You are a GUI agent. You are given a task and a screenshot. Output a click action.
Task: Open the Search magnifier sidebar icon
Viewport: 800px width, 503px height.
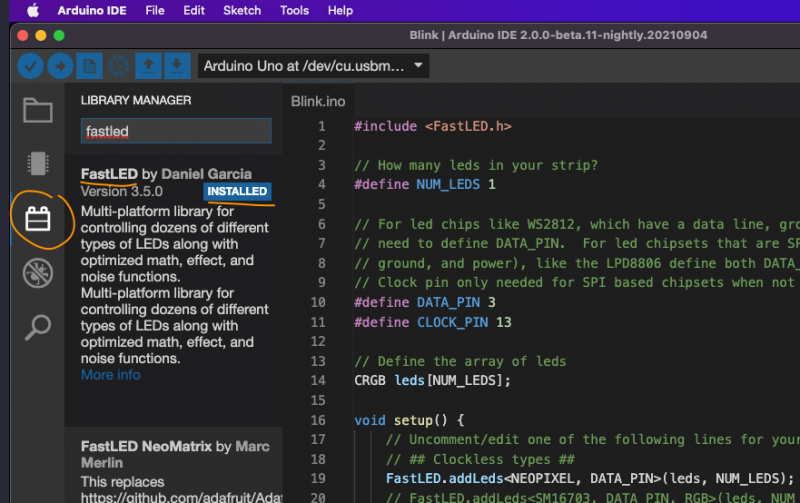coord(38,327)
